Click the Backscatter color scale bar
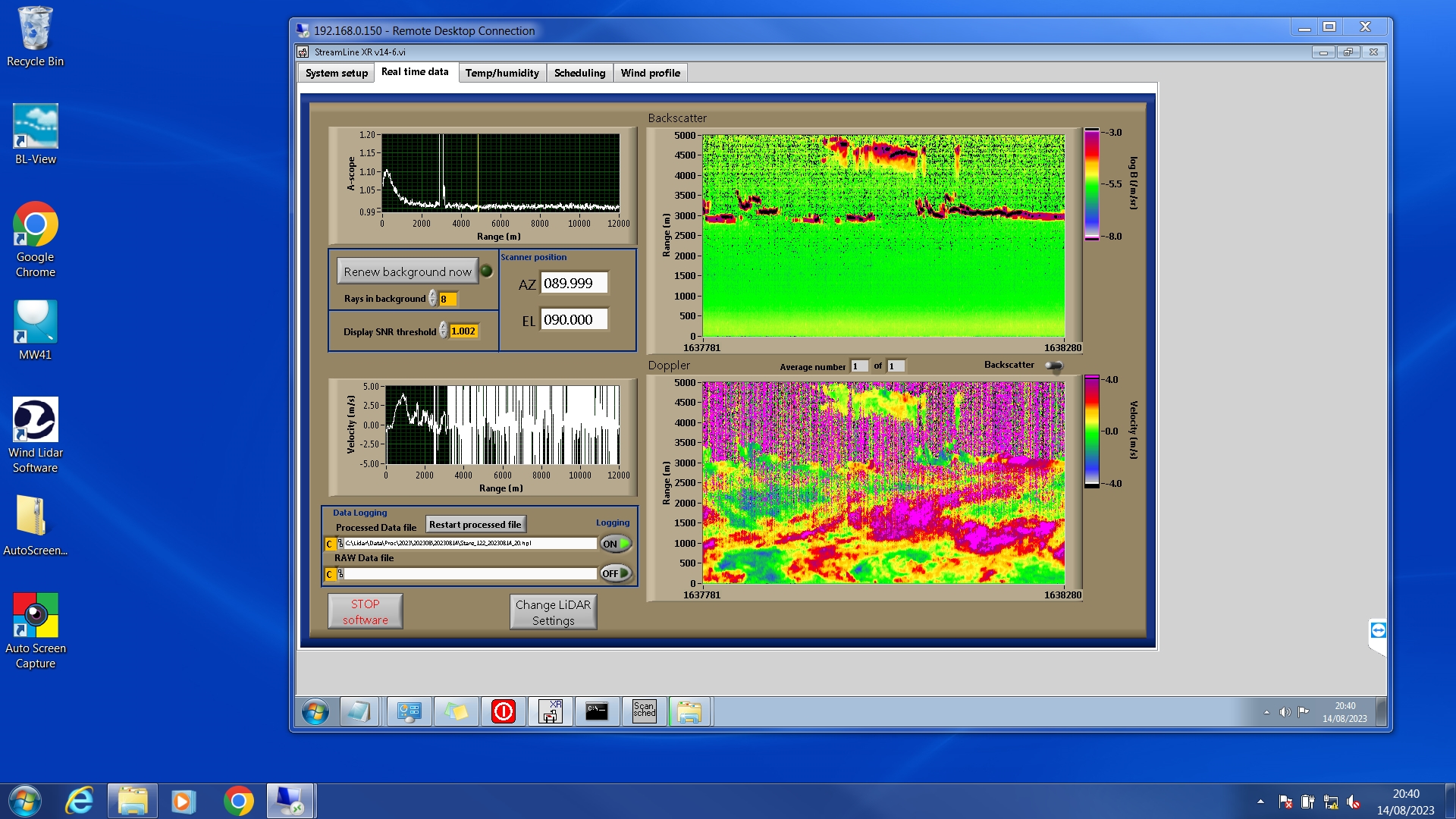 1091,184
